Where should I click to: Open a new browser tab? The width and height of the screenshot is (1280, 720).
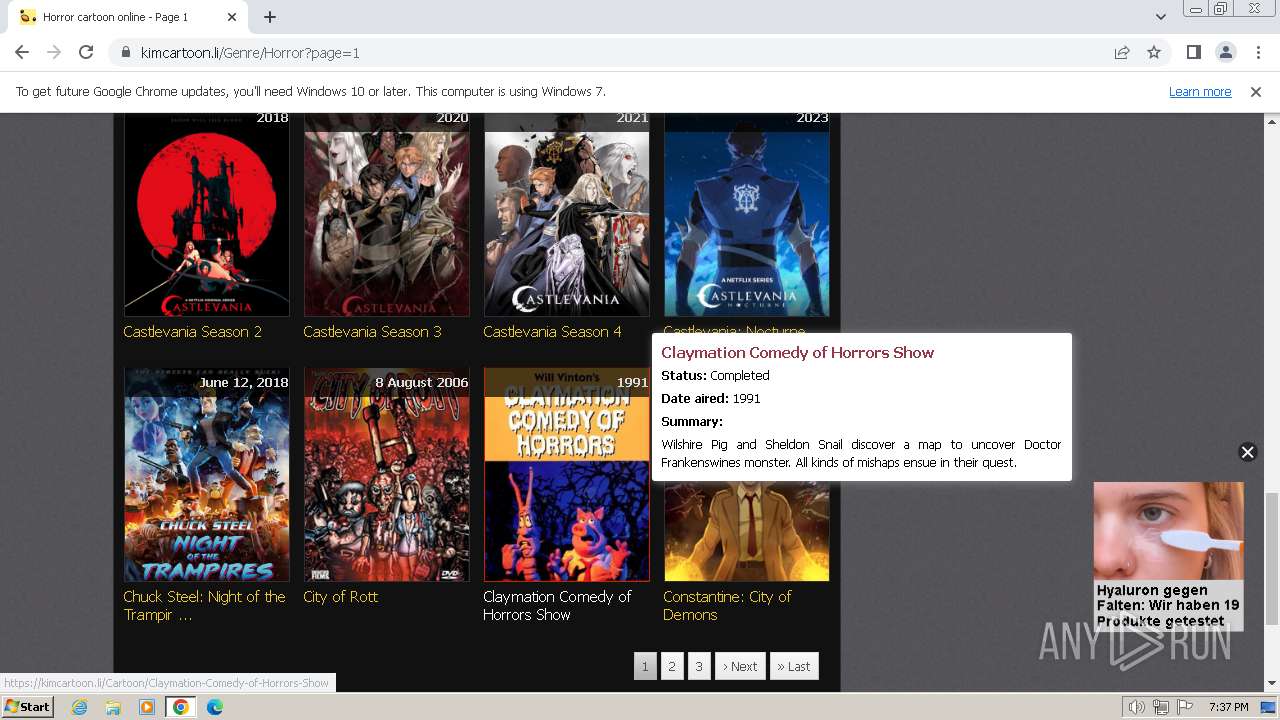(x=270, y=17)
